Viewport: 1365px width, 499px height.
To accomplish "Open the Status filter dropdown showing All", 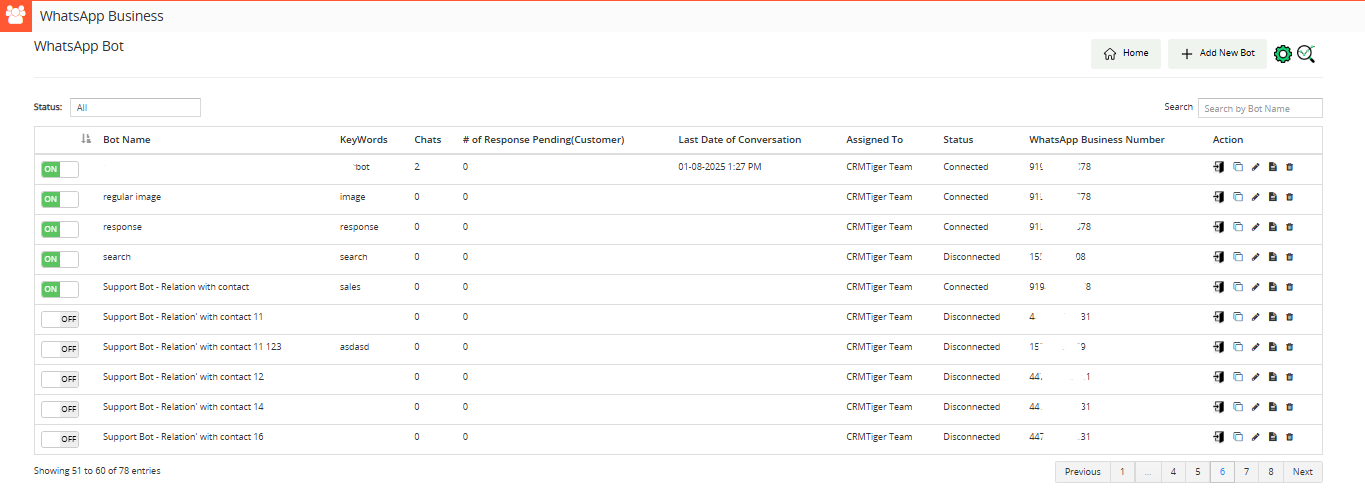I will coord(135,107).
